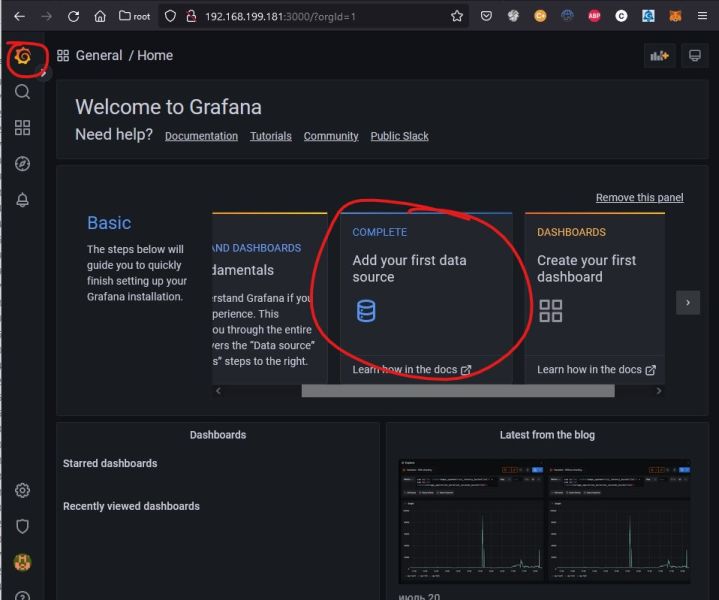
Task: Click the horizontal scrollbar thumb under cards
Action: pyautogui.click(x=458, y=391)
